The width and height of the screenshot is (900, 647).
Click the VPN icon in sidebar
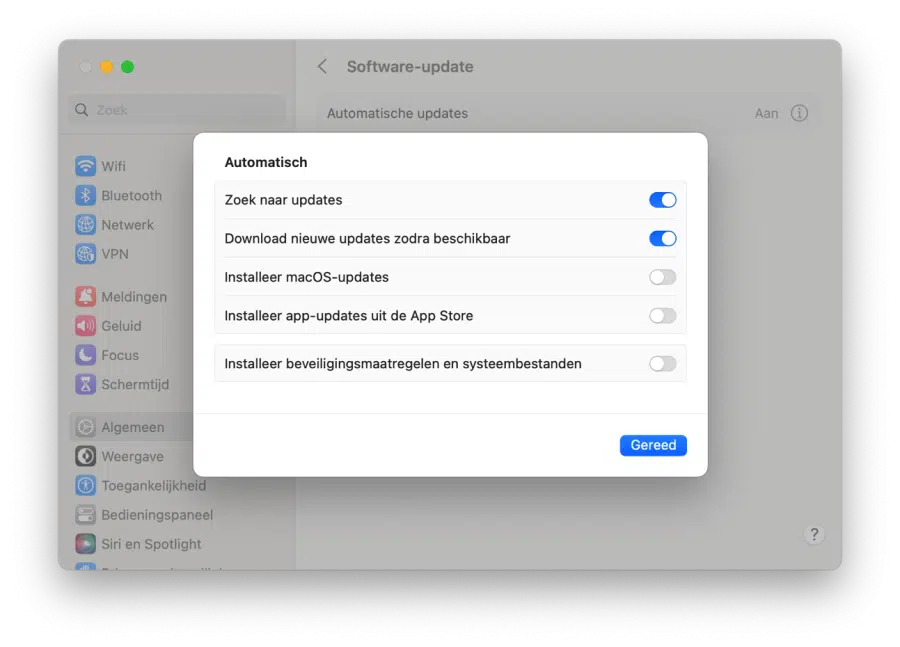86,254
